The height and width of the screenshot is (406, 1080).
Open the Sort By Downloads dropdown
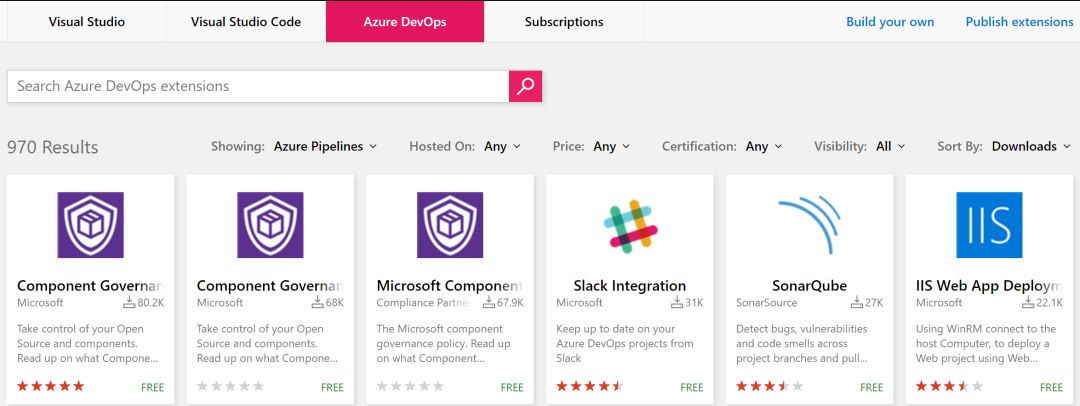(1031, 146)
